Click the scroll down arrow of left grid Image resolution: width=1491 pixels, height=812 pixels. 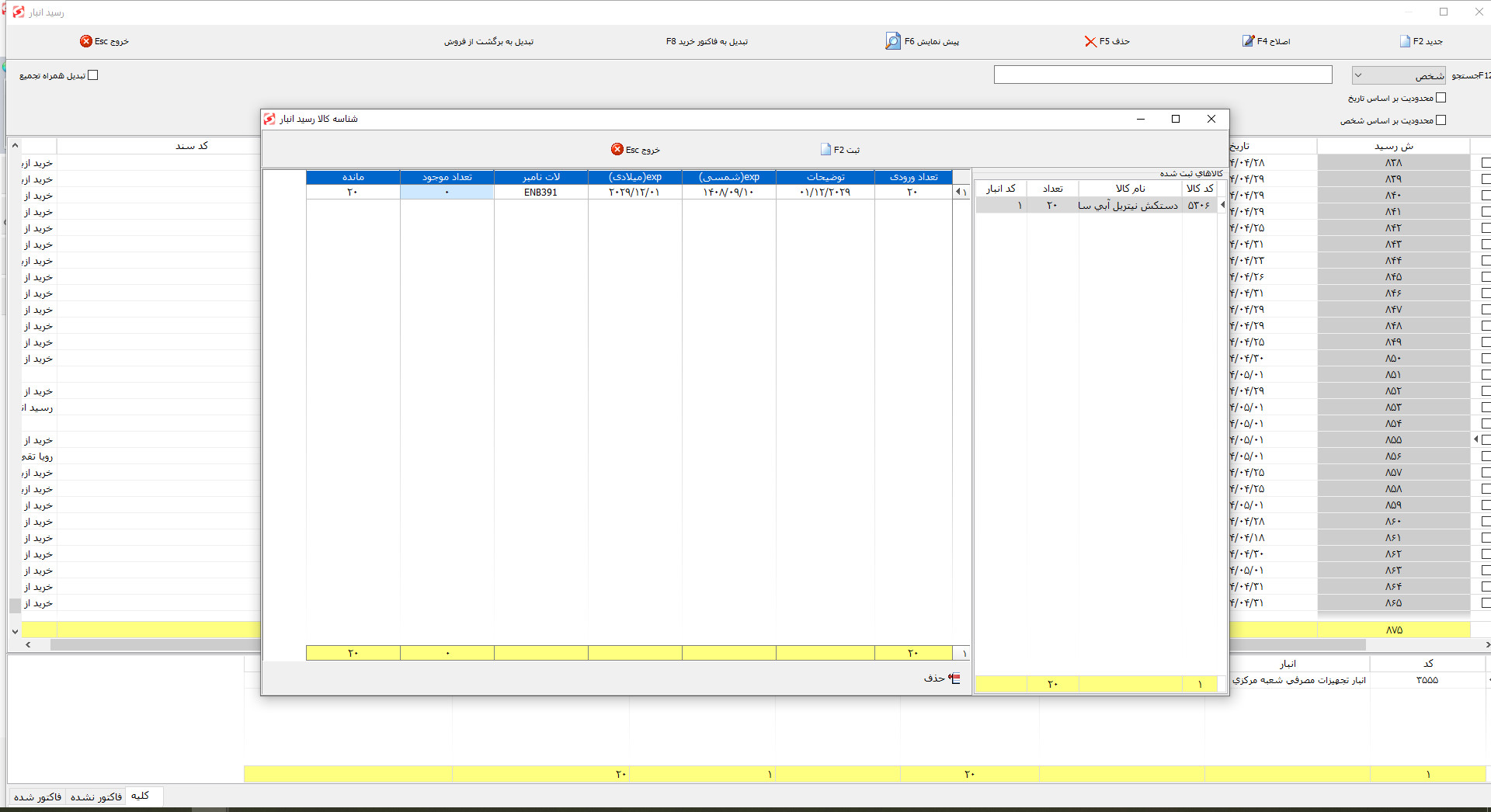pyautogui.click(x=15, y=632)
